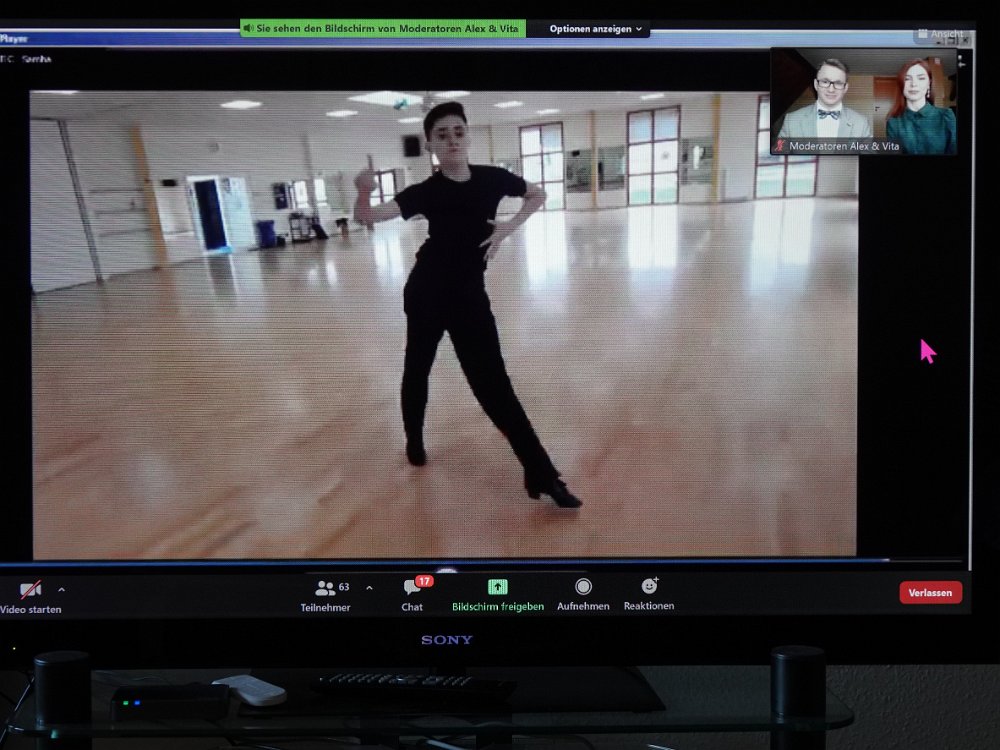Click the "Moderatoren Alex & Vita" name label
The image size is (1000, 750).
click(844, 146)
